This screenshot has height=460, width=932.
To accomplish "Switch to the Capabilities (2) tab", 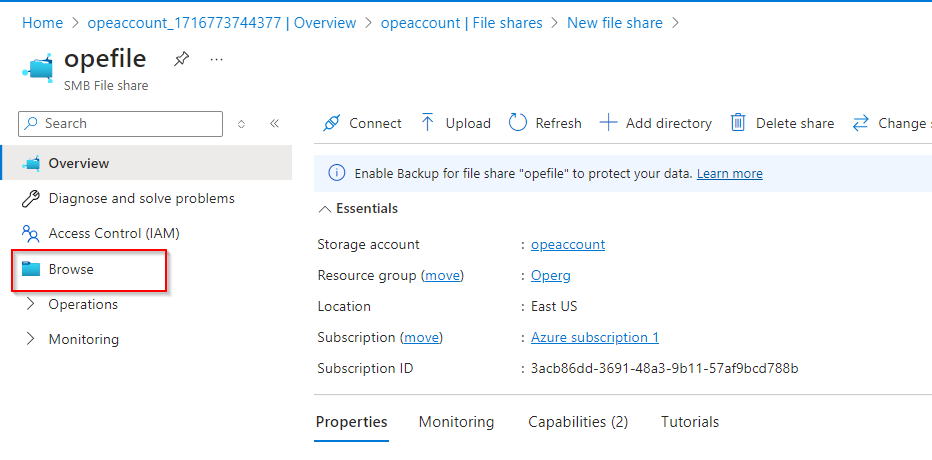I will [x=578, y=422].
